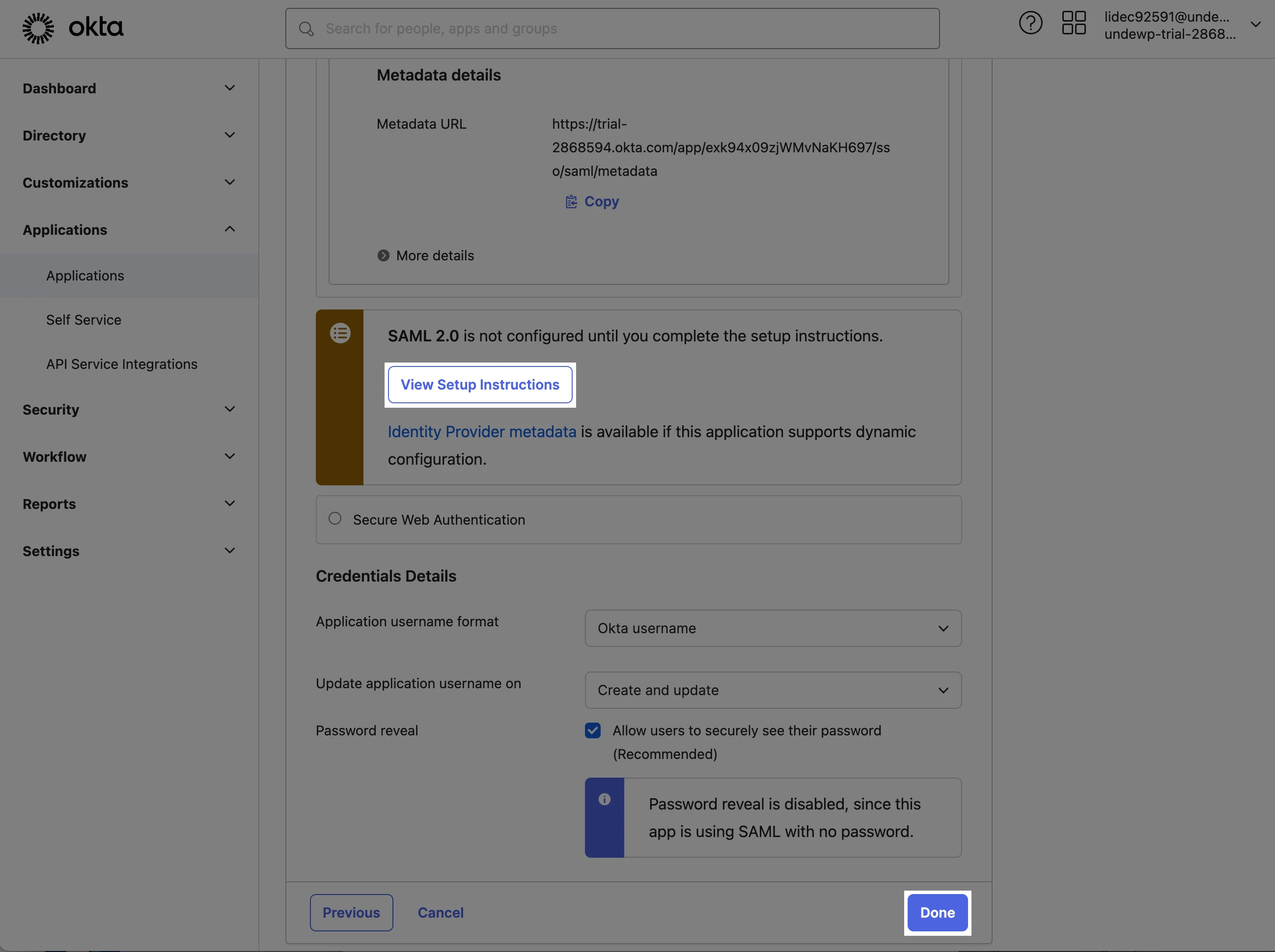The height and width of the screenshot is (952, 1275).
Task: Click the 'Password reveal' label
Action: (367, 731)
